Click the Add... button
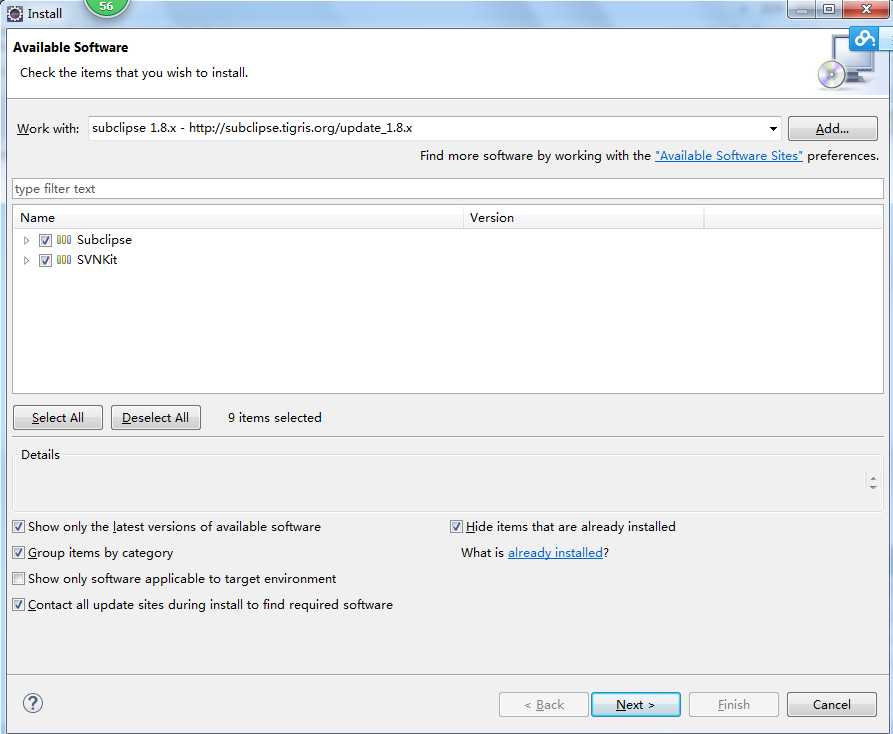Viewport: 893px width, 734px height. pos(833,129)
